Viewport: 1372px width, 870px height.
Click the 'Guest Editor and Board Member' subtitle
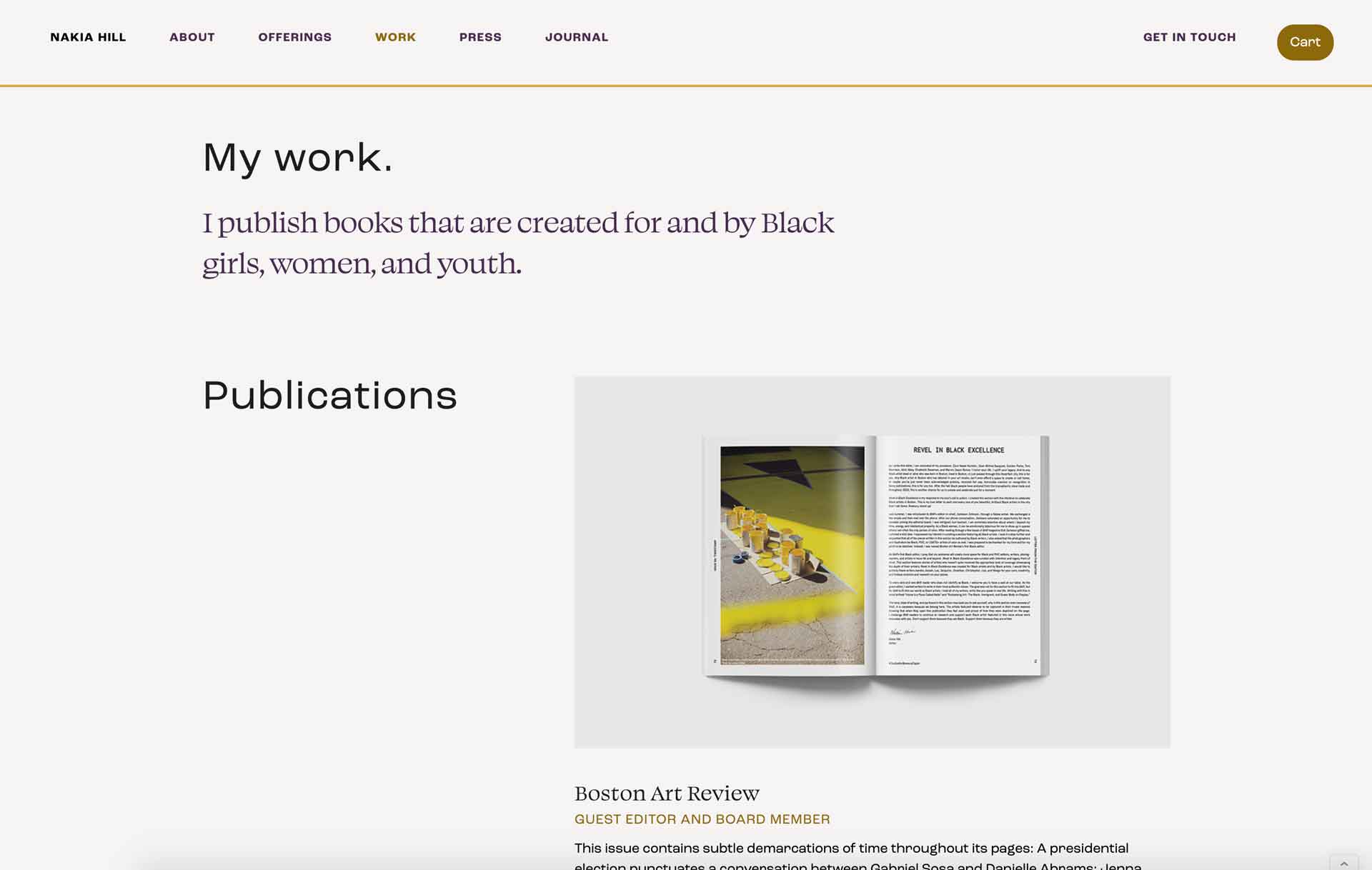(702, 819)
